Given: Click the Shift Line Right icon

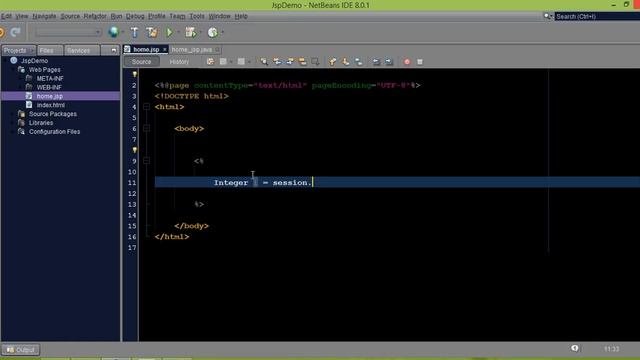Looking at the screenshot, I should 389,62.
